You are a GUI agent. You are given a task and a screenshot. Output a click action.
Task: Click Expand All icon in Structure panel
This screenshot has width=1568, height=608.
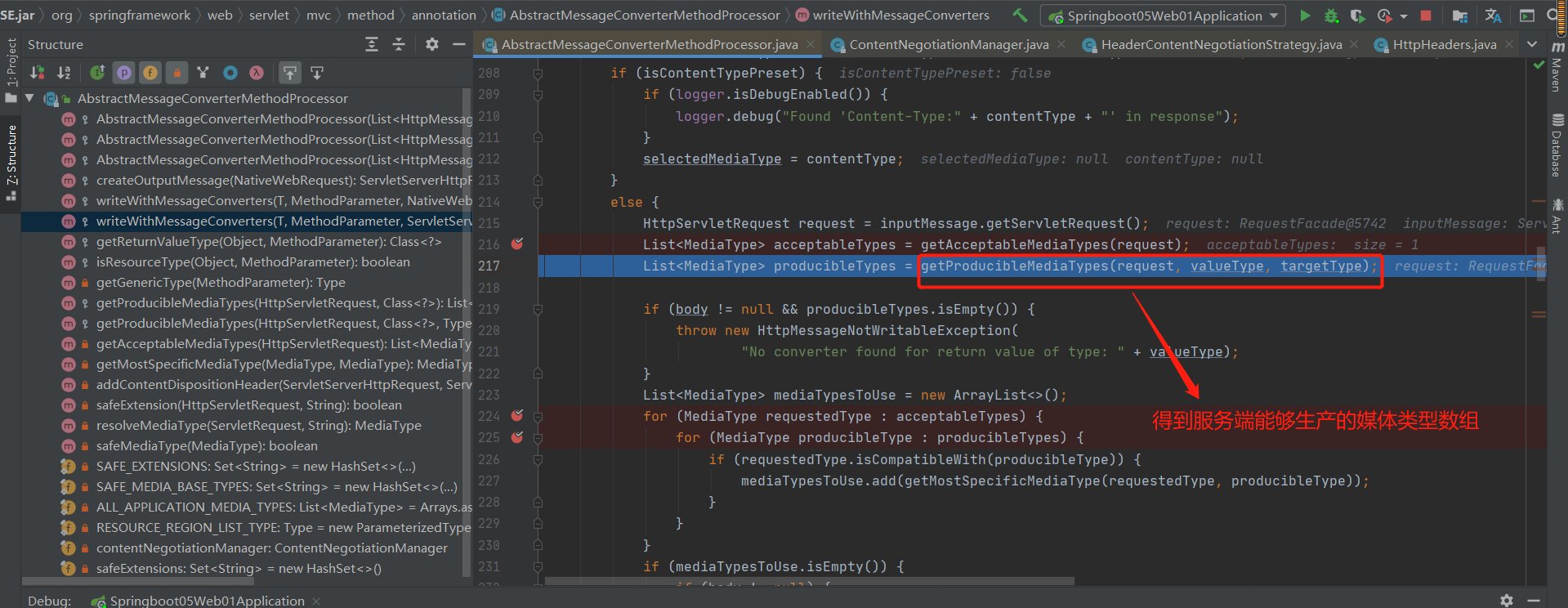(372, 44)
